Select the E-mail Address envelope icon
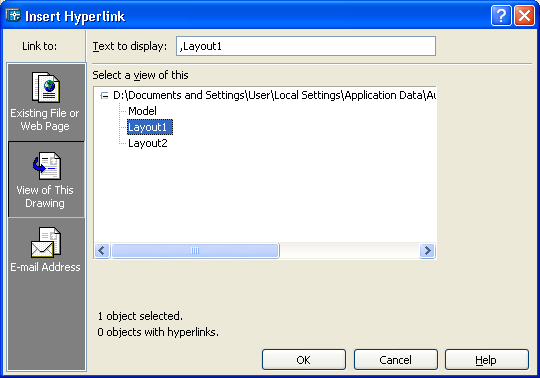The width and height of the screenshot is (540, 378). 46,242
